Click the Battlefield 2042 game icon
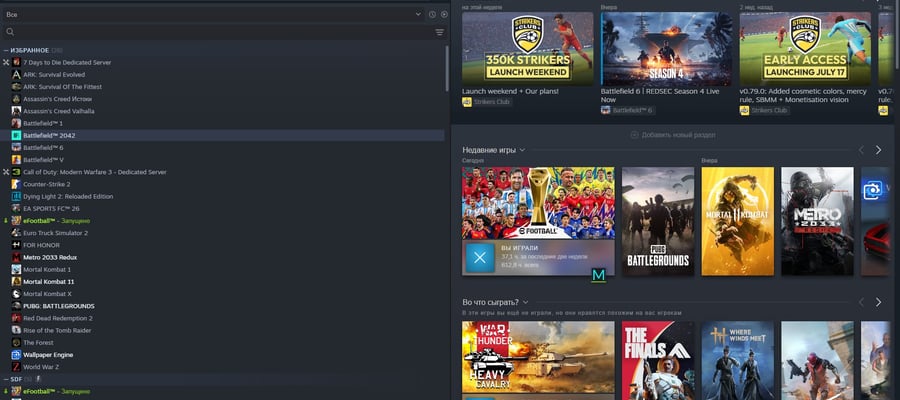 pyautogui.click(x=16, y=135)
